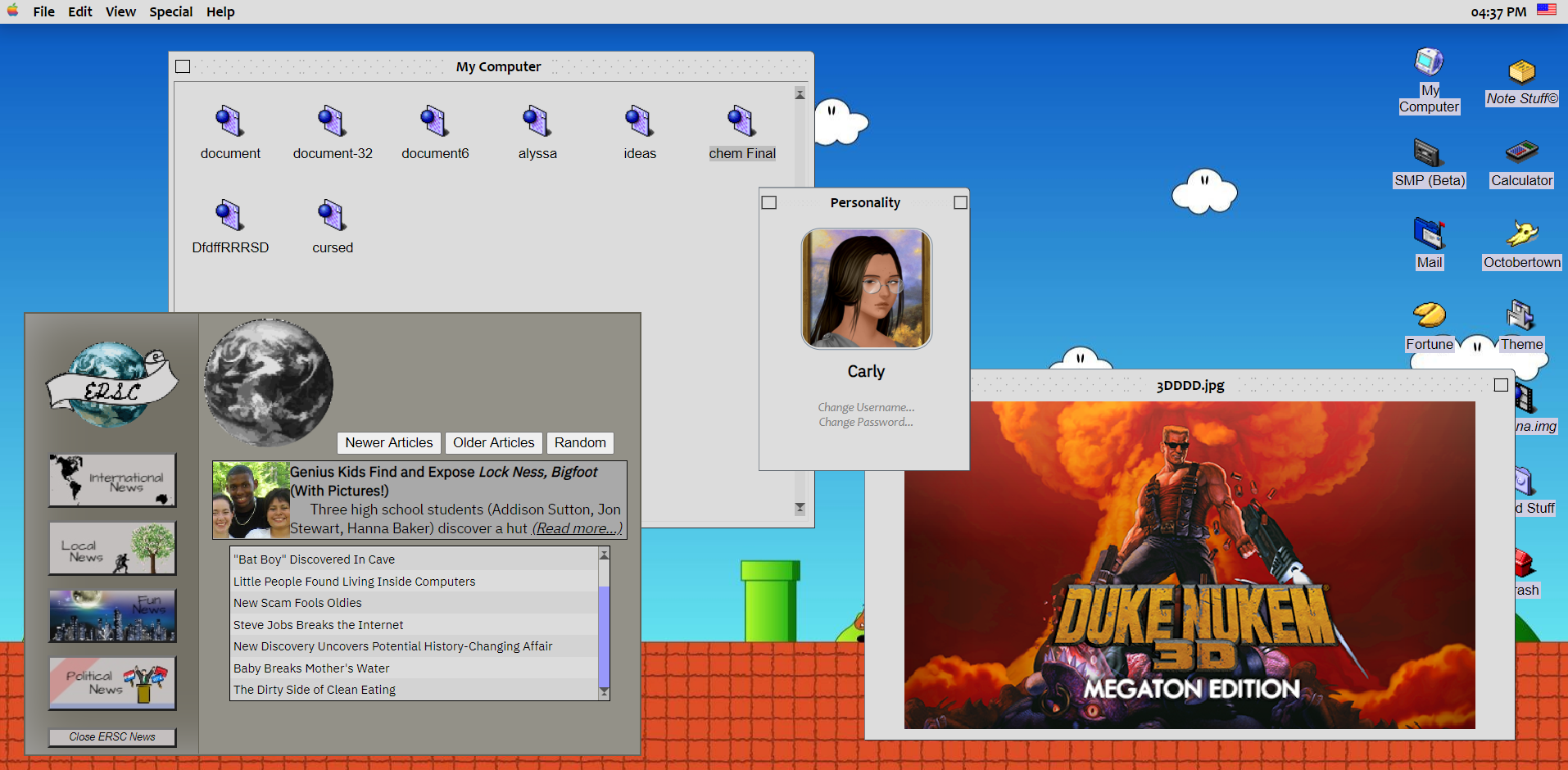Click Change Password link
Screen dimensions: 1568x770
click(866, 422)
